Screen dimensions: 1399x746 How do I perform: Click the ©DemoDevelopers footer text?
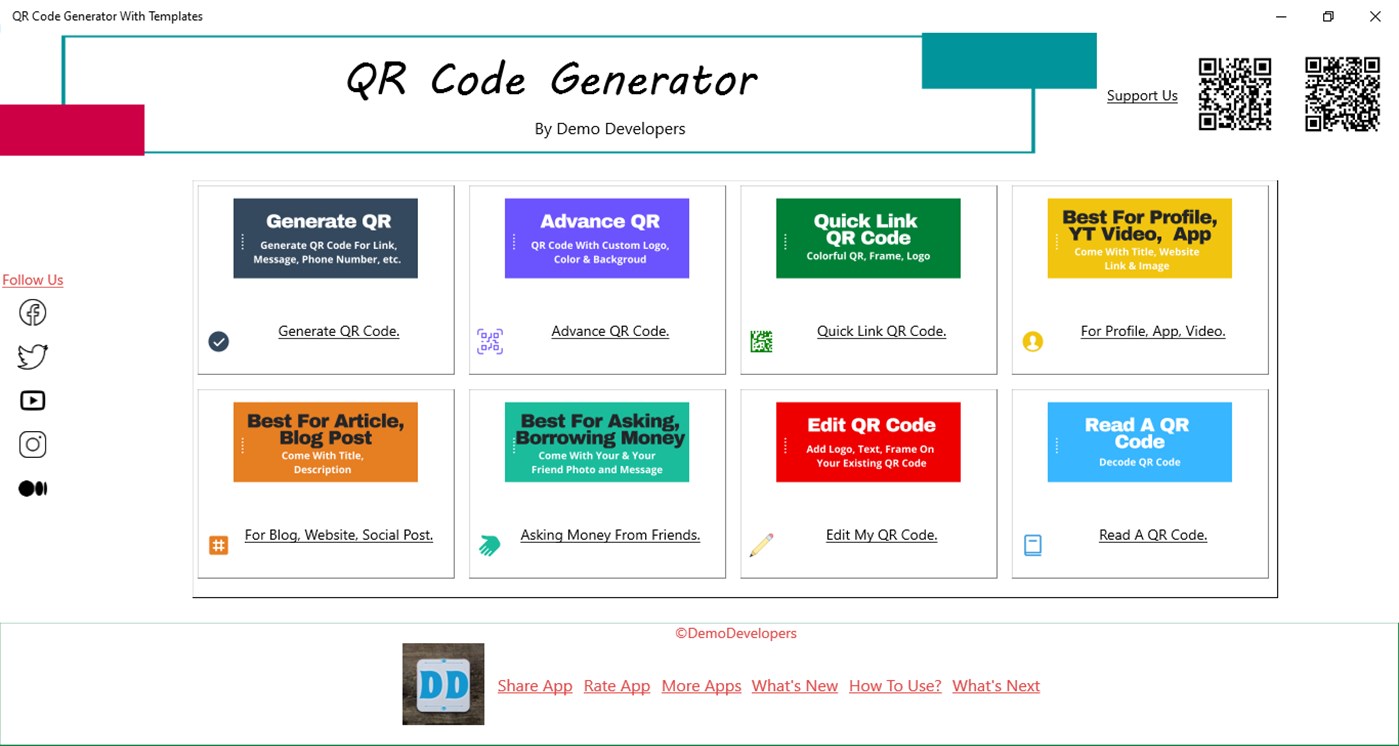736,633
